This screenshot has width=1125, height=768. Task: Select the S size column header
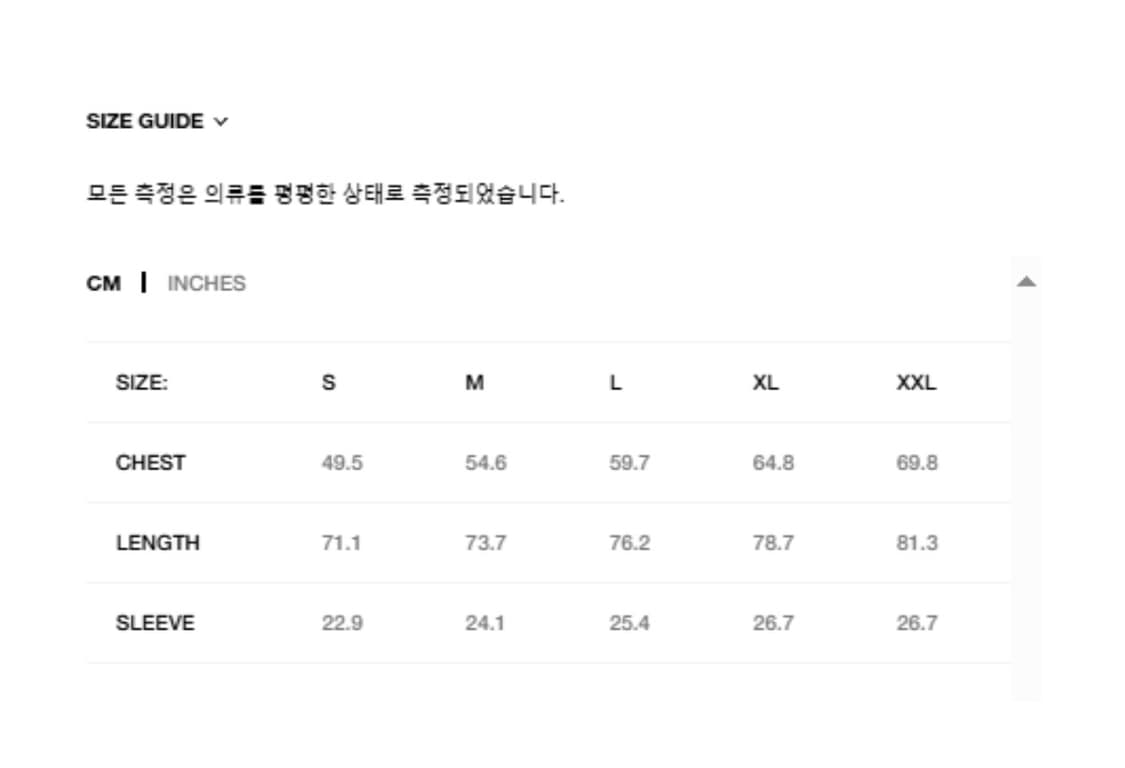[x=329, y=383]
